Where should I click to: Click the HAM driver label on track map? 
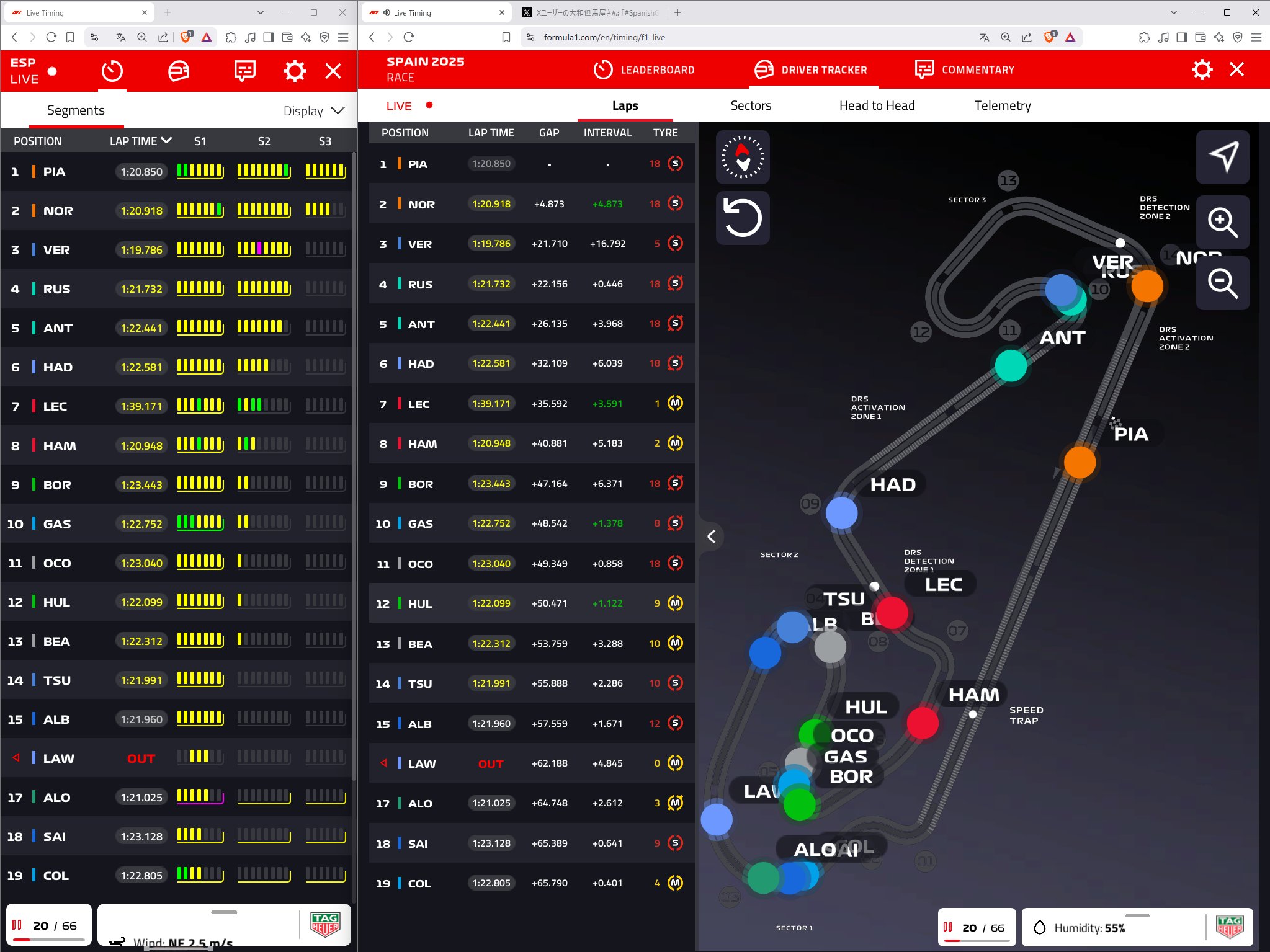[974, 695]
